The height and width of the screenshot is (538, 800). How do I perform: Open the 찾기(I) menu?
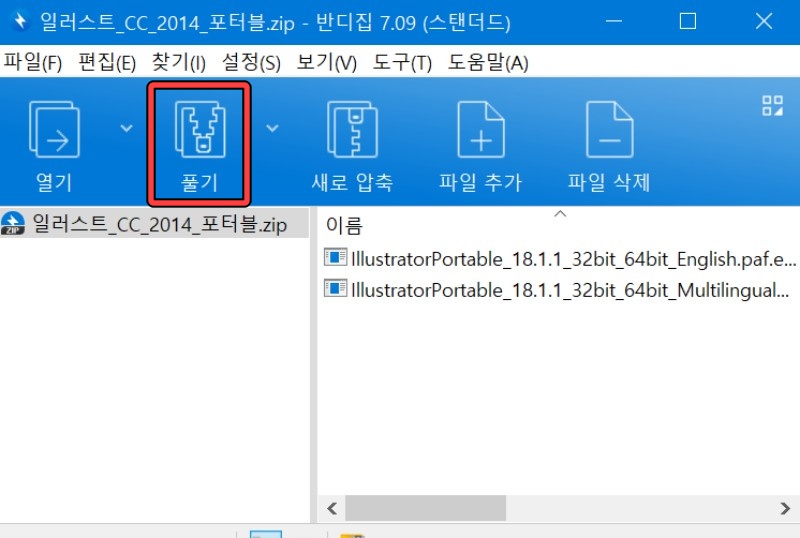(x=179, y=62)
